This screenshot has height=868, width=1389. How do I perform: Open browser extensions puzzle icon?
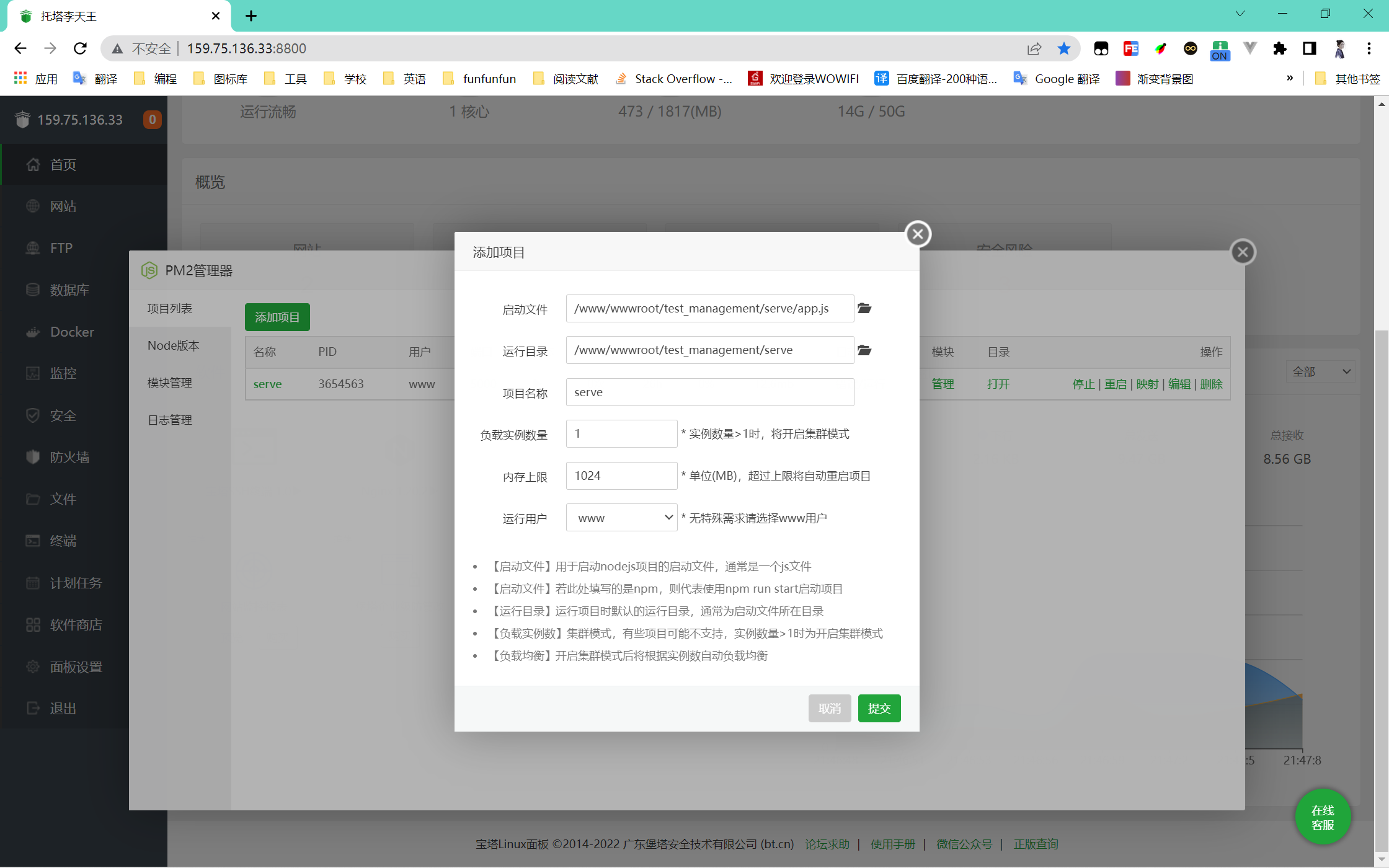click(1279, 48)
